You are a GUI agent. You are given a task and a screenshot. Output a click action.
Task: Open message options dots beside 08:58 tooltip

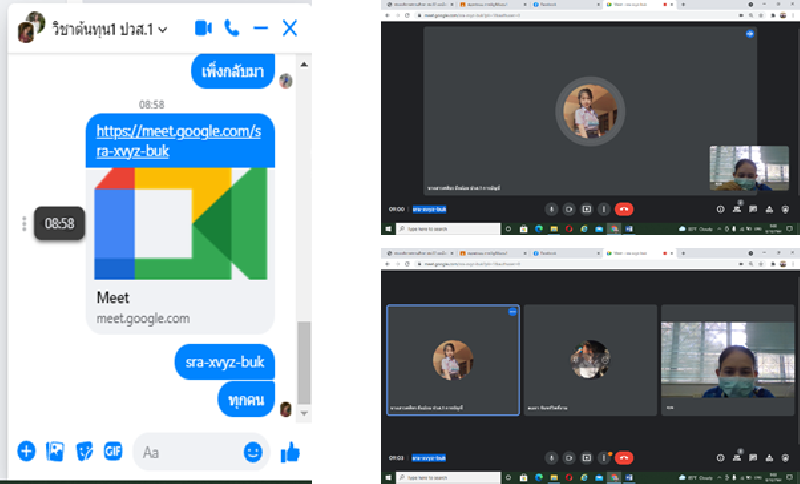pos(24,224)
